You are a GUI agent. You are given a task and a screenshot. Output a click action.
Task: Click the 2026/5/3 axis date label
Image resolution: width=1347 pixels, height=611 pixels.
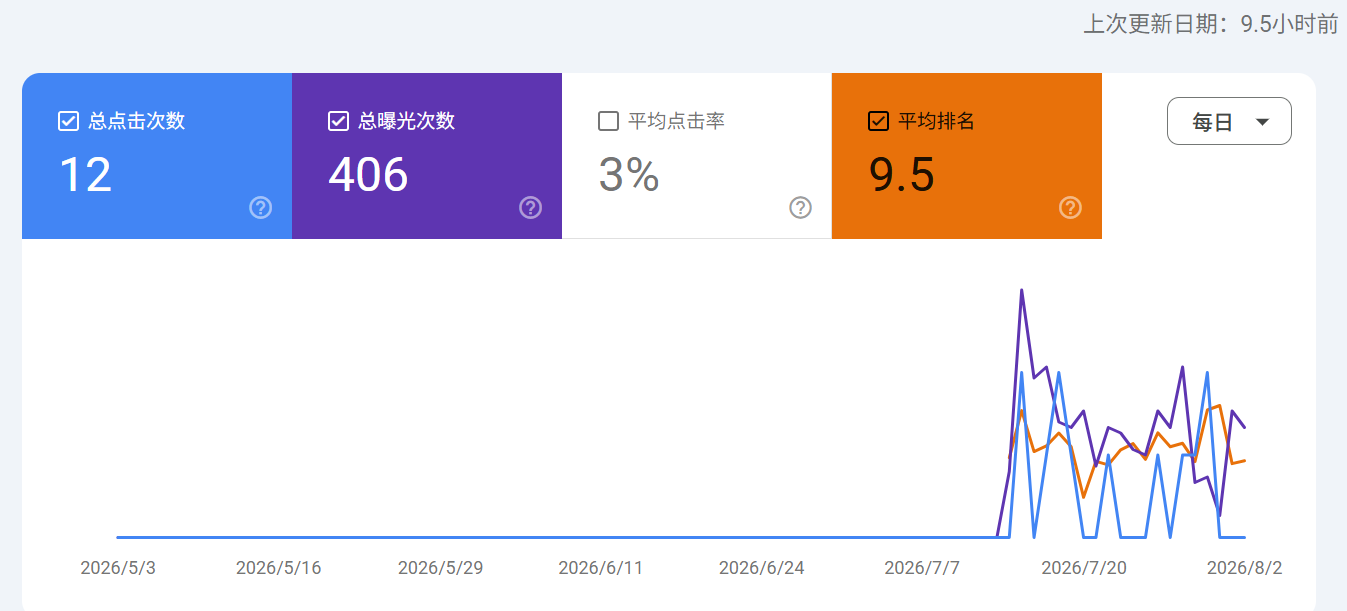118,568
